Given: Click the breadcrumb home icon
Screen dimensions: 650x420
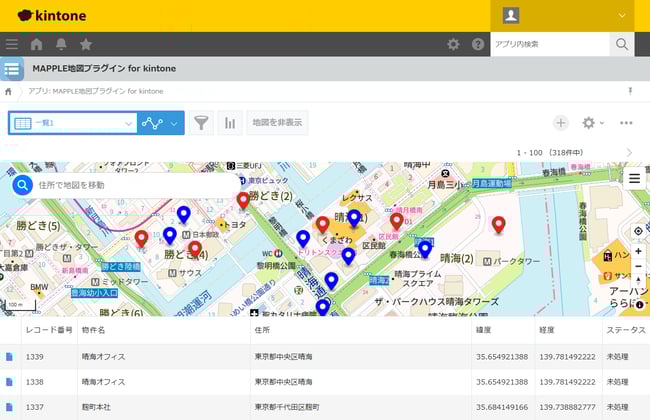Looking at the screenshot, I should click(x=8, y=92).
